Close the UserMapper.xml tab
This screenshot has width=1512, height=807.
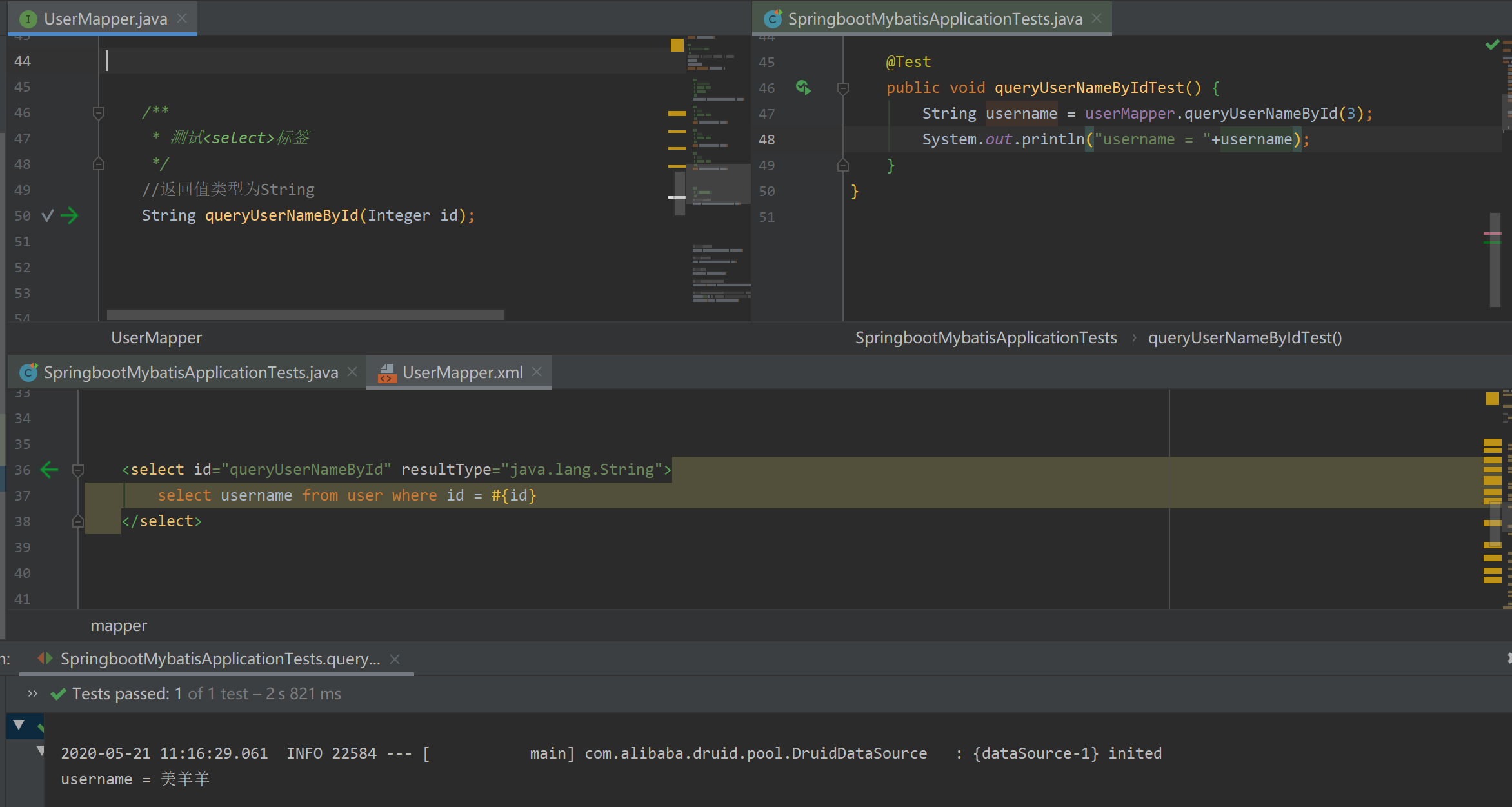537,372
